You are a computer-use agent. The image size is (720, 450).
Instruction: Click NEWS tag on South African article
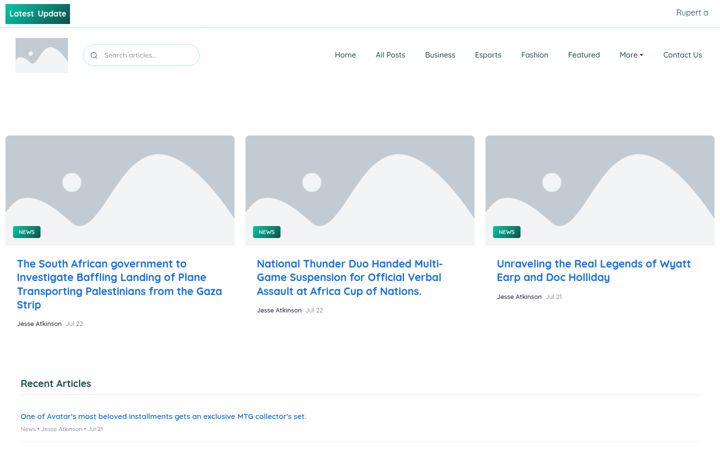pyautogui.click(x=27, y=232)
